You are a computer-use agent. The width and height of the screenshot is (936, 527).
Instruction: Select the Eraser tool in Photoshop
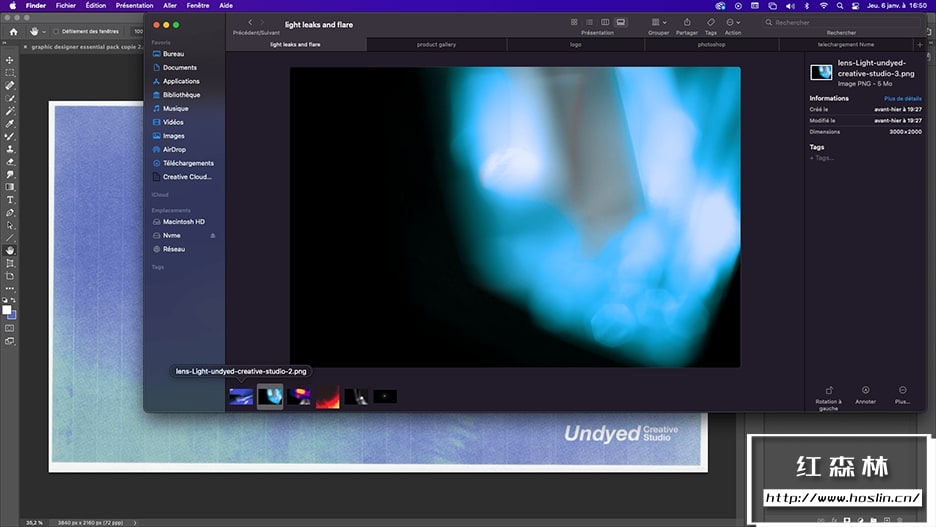click(10, 162)
